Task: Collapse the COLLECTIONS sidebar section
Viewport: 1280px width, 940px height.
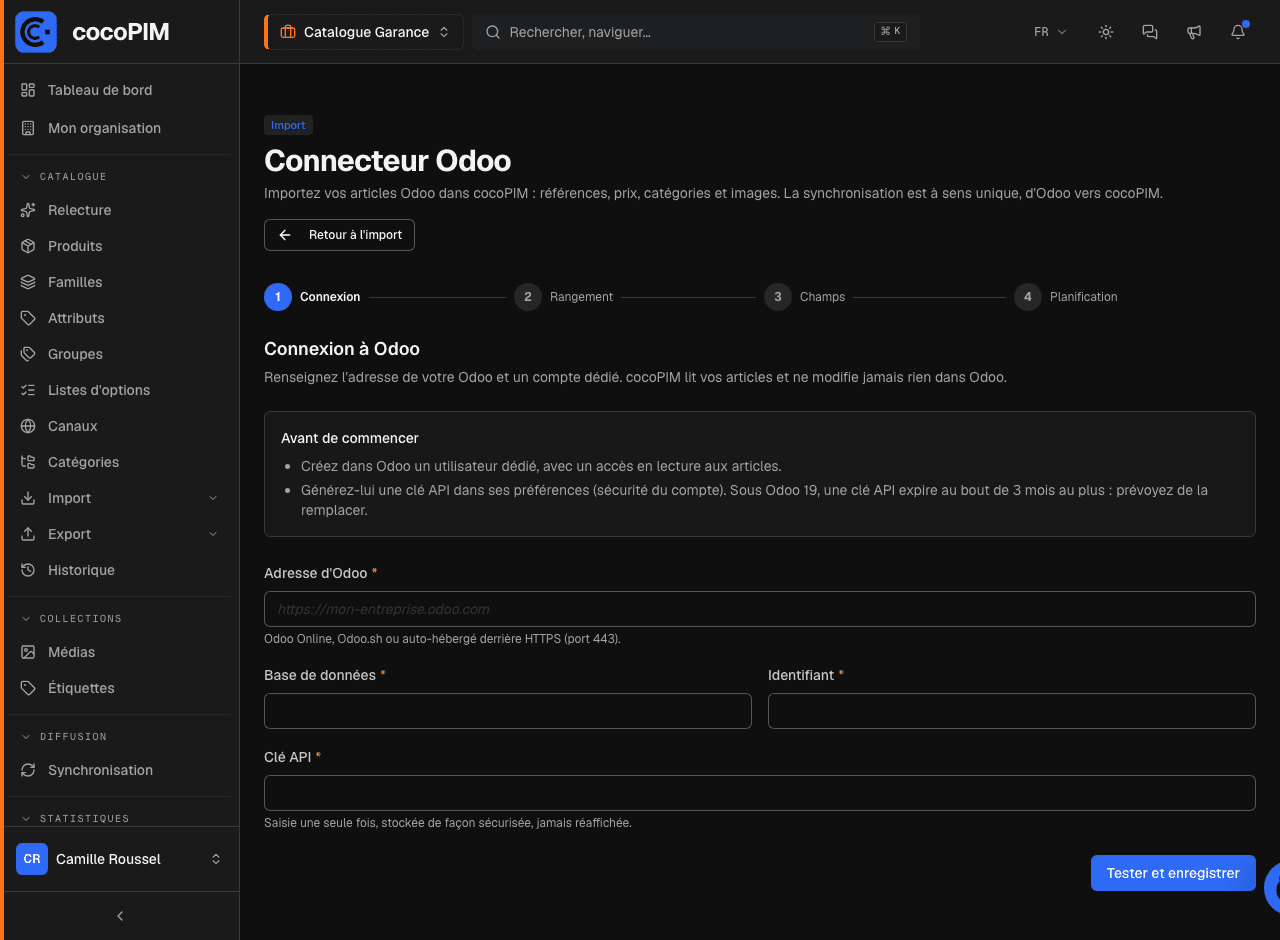Action: 71,619
